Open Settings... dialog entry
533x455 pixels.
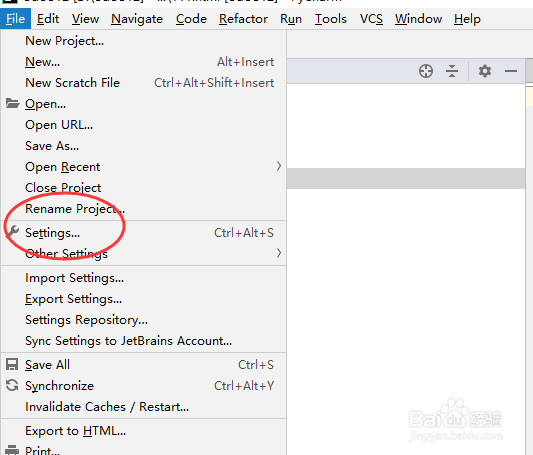143,233
